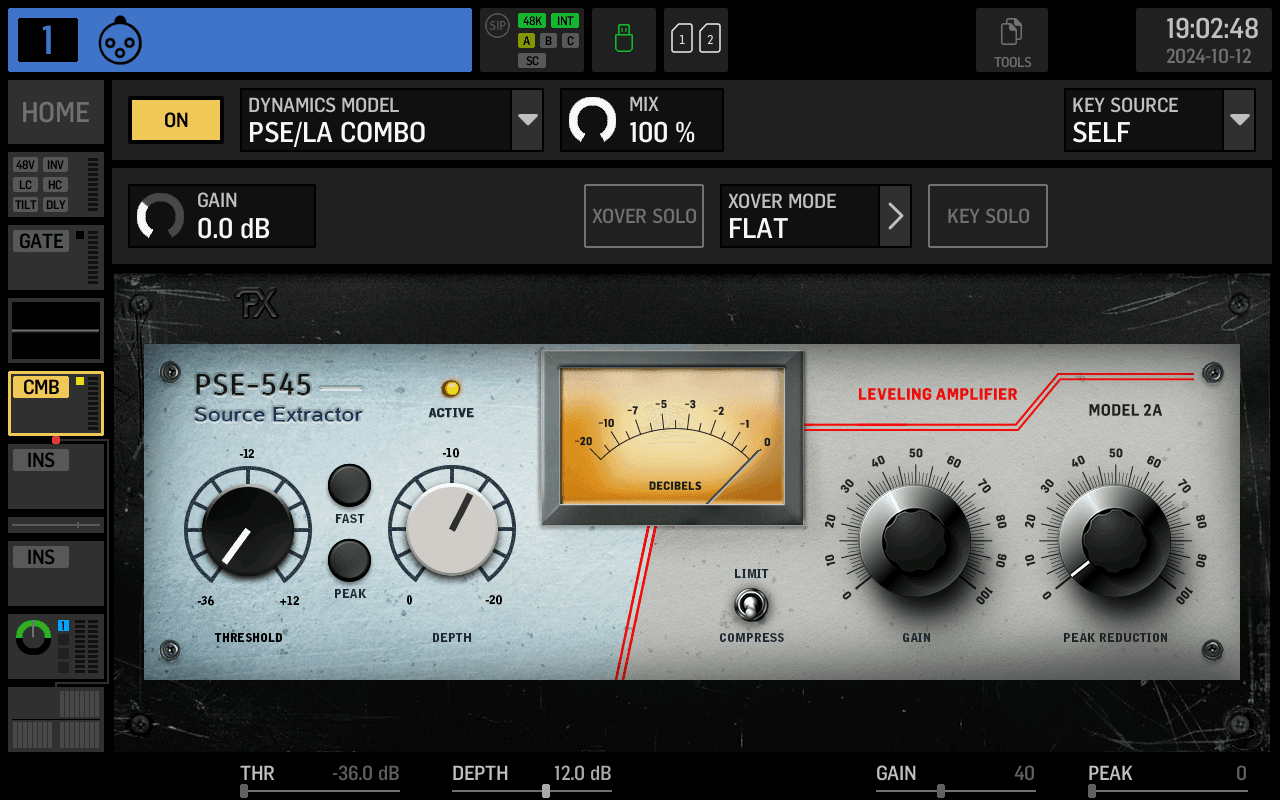Open the input section with 48V/INV
The height and width of the screenshot is (800, 1280).
[x=56, y=185]
